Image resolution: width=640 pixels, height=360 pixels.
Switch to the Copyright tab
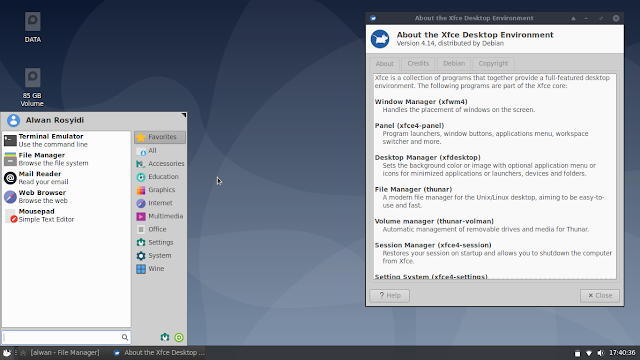point(493,64)
